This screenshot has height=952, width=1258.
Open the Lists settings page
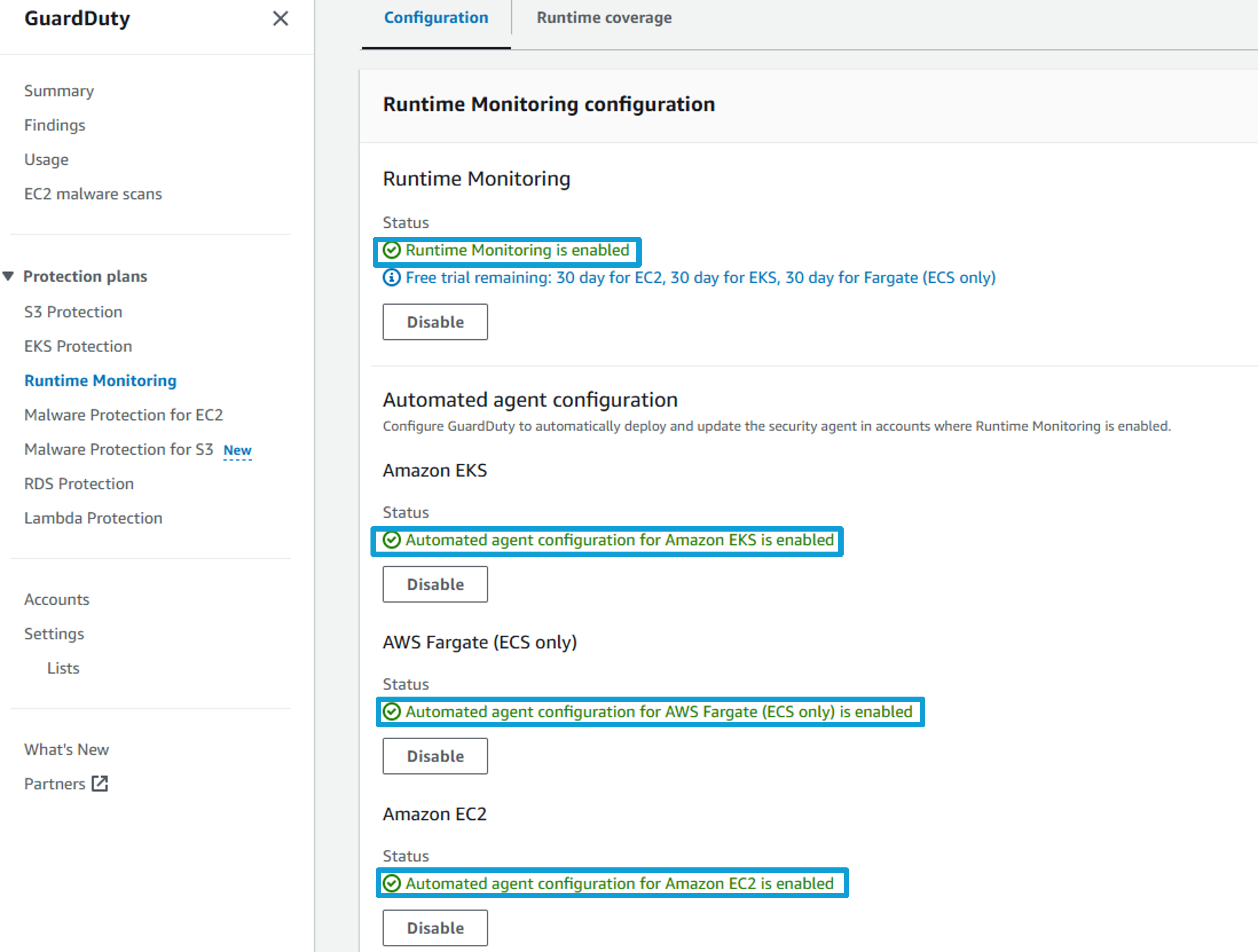pyautogui.click(x=63, y=668)
